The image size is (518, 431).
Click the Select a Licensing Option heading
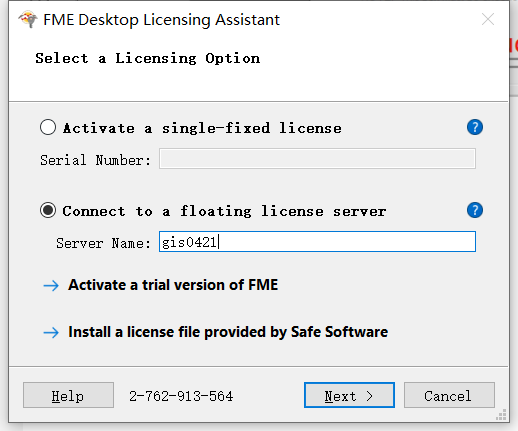pos(148,58)
